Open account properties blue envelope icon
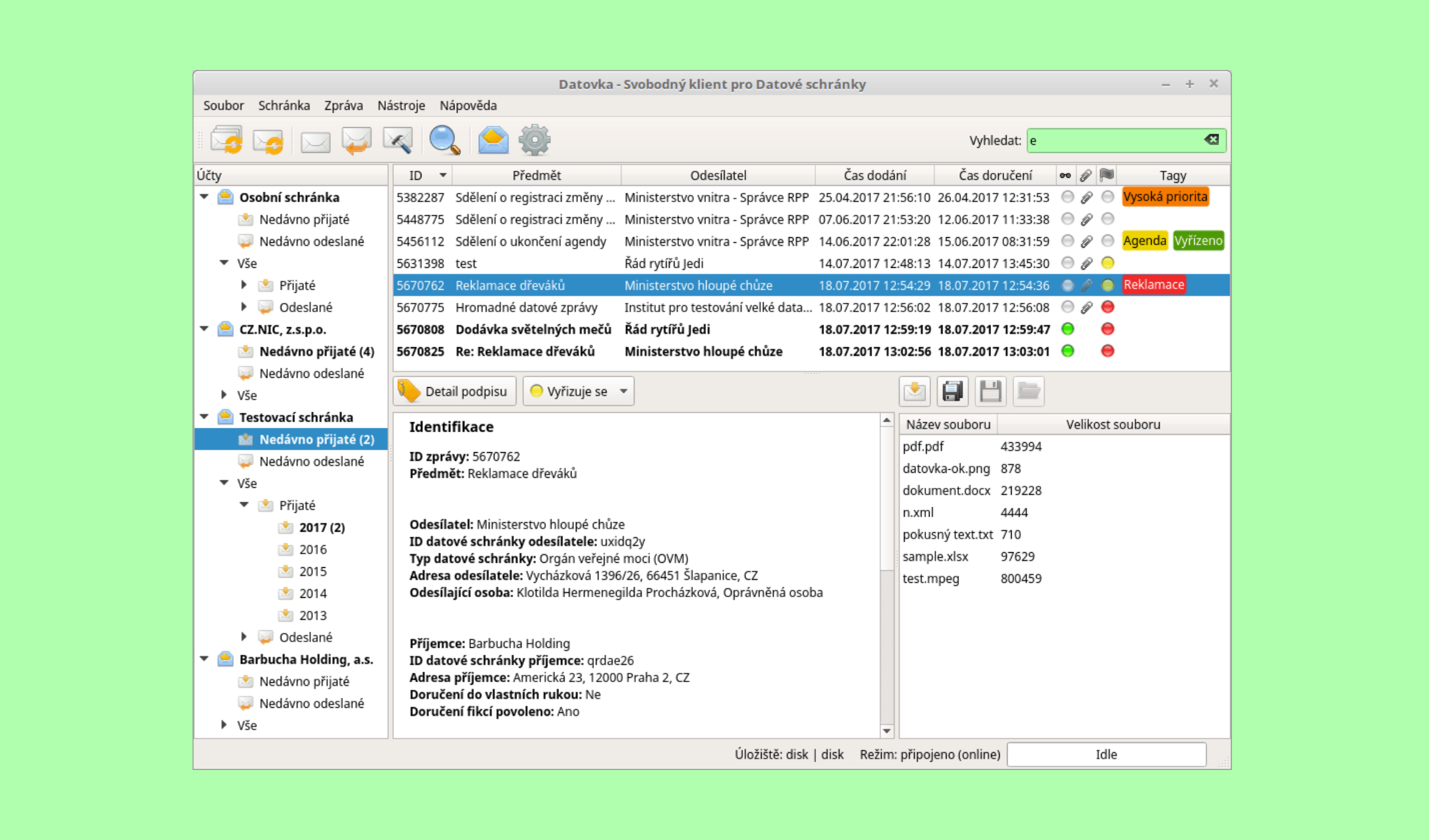 point(493,140)
